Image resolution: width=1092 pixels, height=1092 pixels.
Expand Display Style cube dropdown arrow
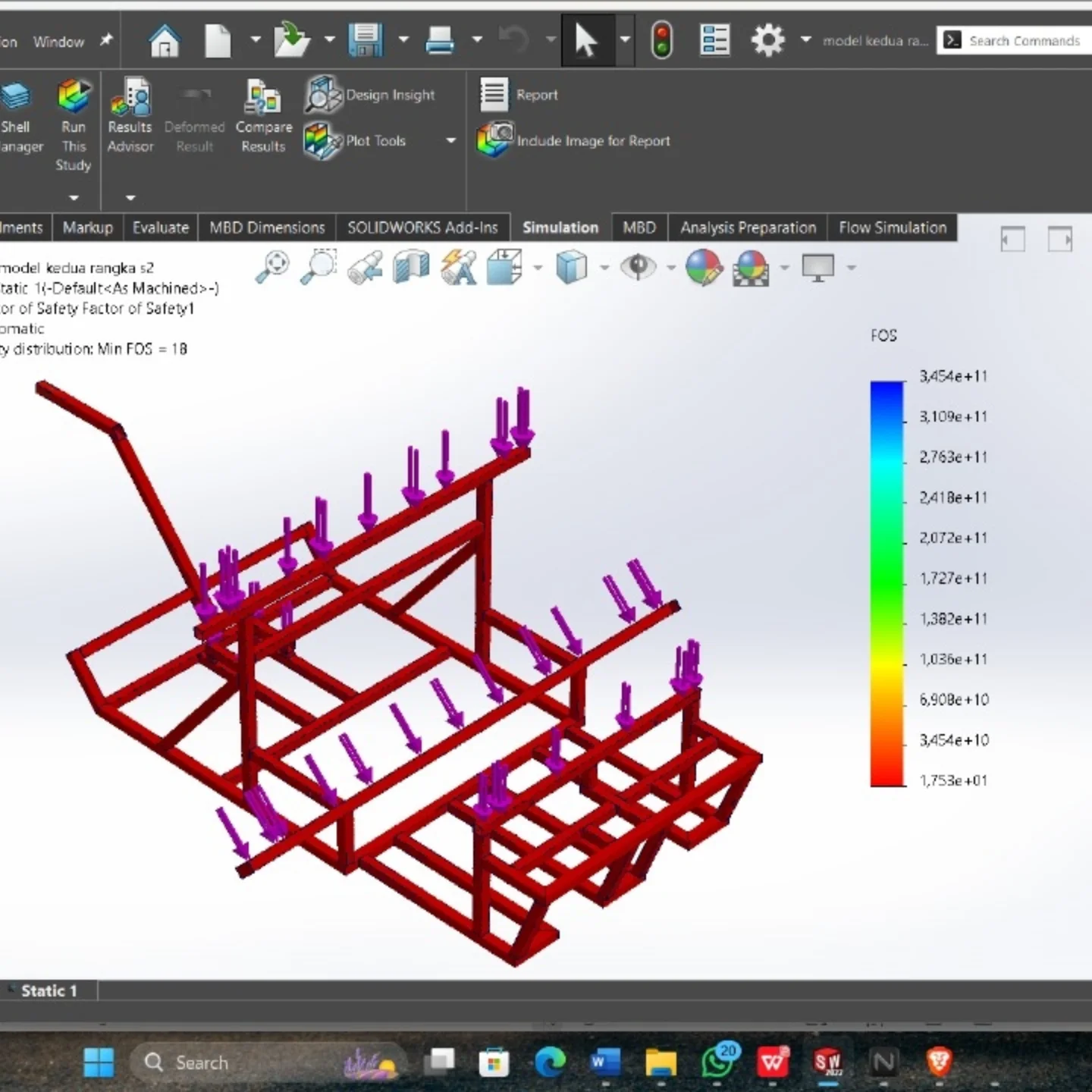click(604, 267)
